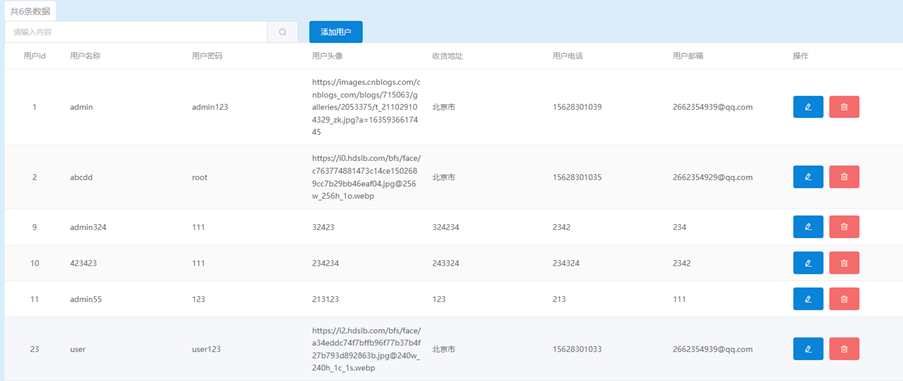903x381 pixels.
Task: Click the i0.hdslb.com avatar URL
Action: tap(367, 177)
